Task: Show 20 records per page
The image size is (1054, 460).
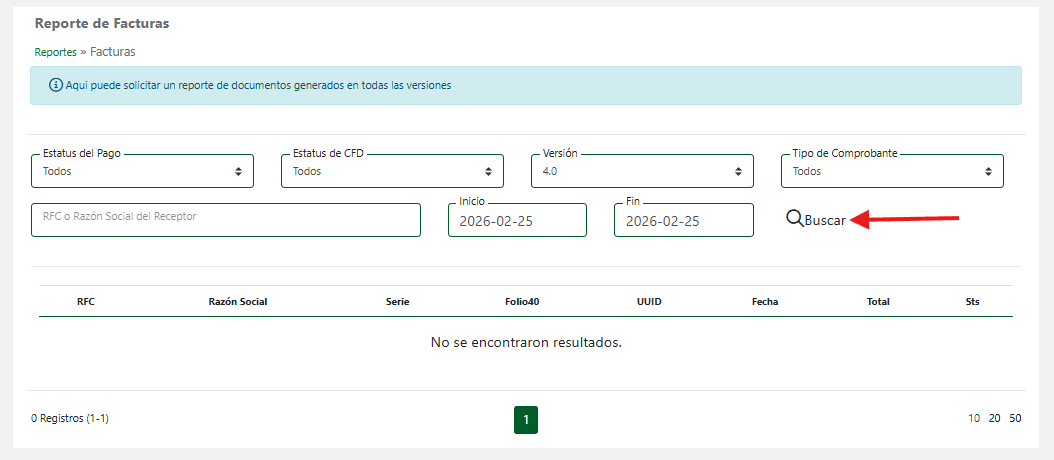Action: (x=995, y=419)
